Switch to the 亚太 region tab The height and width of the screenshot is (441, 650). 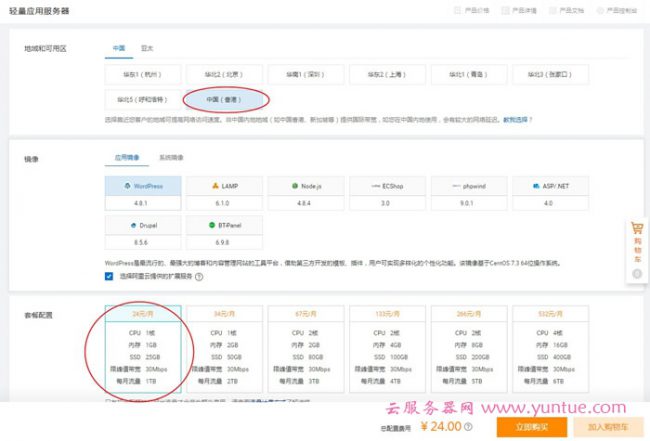click(x=146, y=47)
